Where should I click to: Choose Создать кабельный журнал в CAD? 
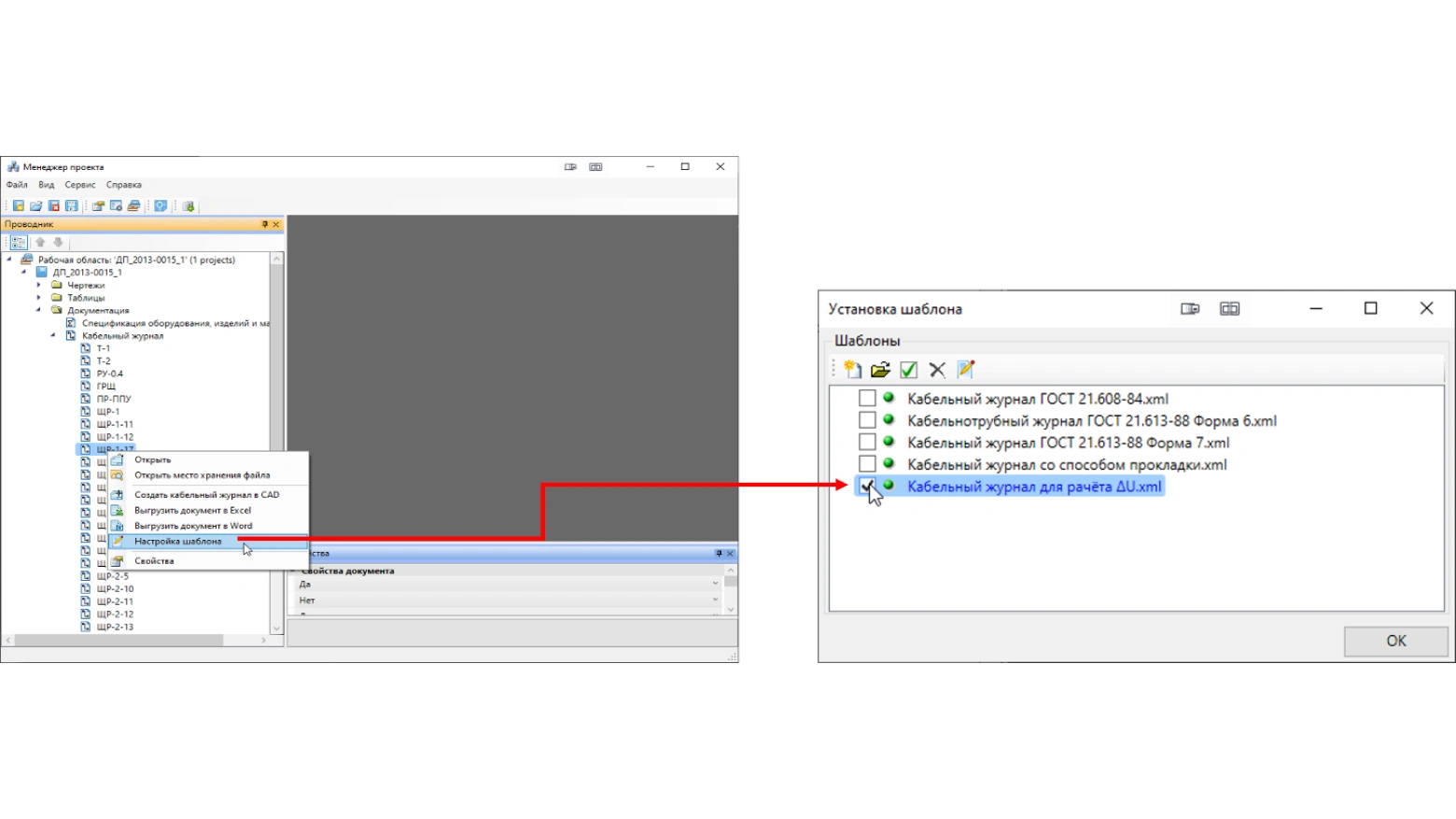[206, 495]
